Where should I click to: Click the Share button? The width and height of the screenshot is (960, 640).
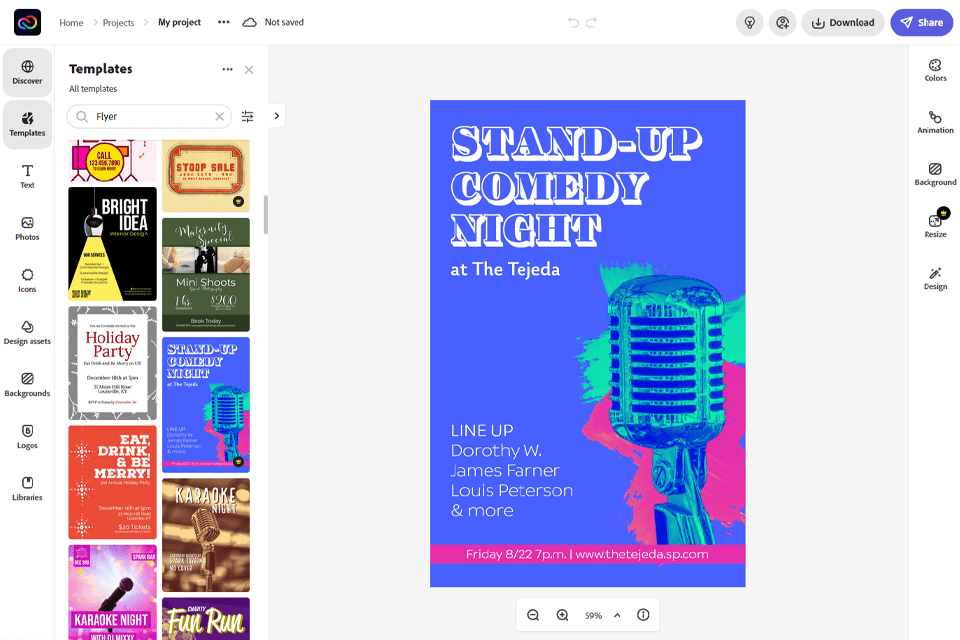tap(921, 22)
